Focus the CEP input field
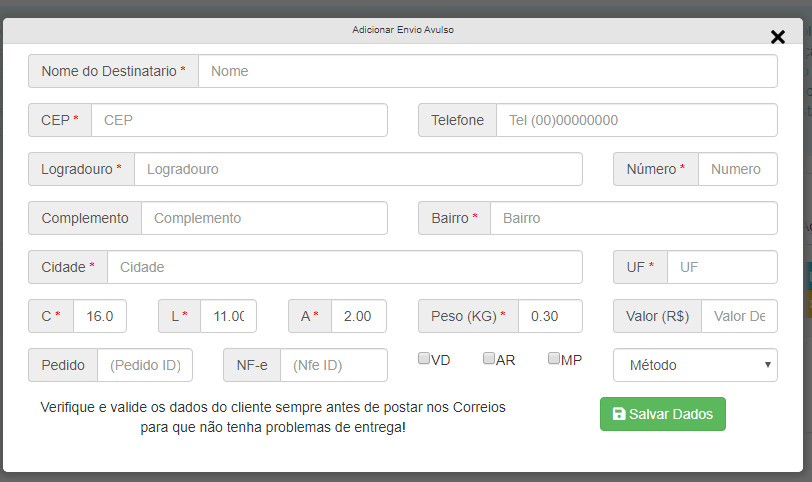Viewport: 812px width, 482px height. pyautogui.click(x=239, y=120)
